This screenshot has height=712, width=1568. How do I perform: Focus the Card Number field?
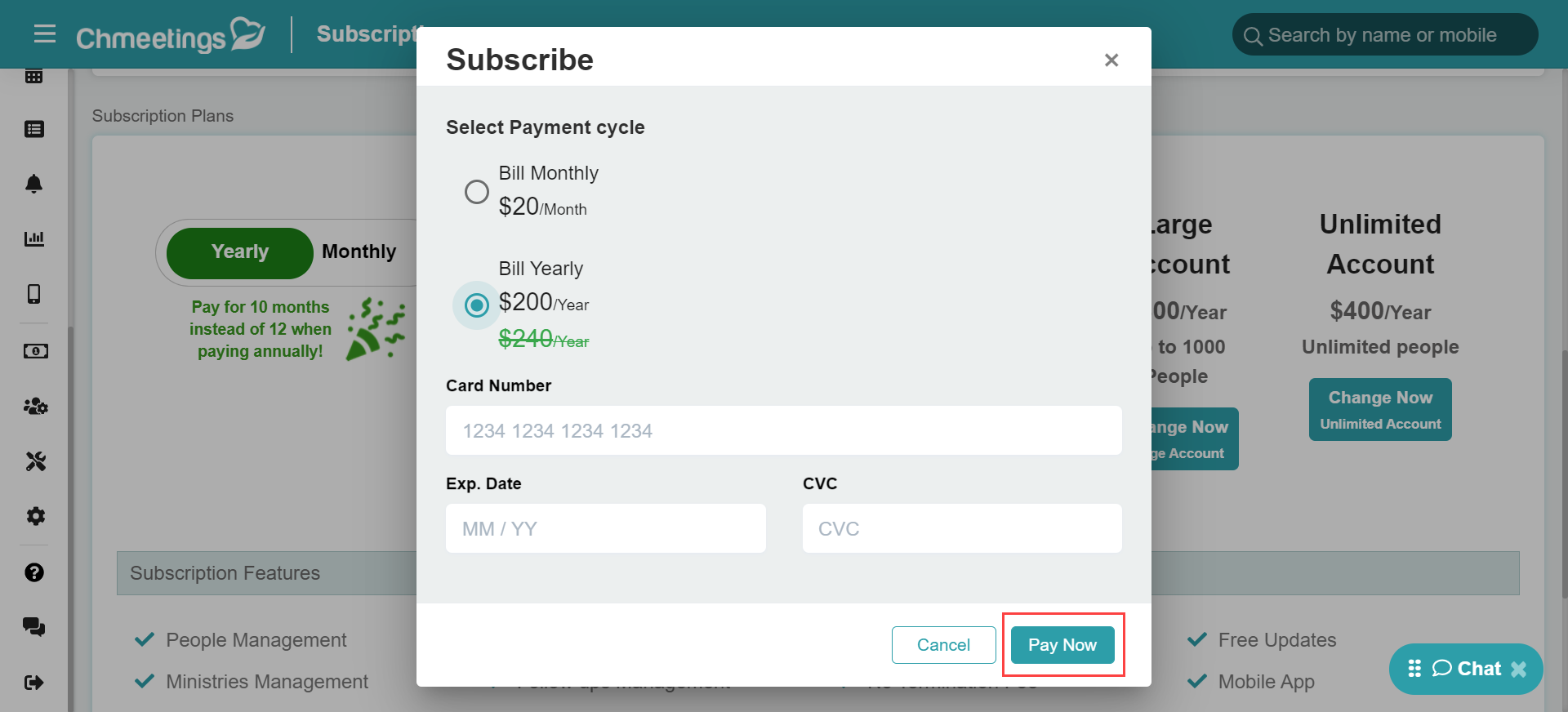(x=784, y=430)
